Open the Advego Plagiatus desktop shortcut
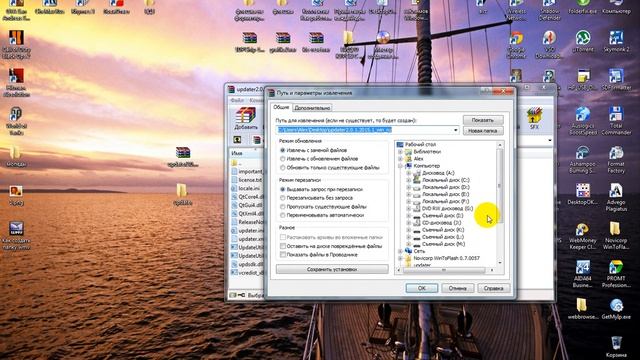 click(x=616, y=198)
